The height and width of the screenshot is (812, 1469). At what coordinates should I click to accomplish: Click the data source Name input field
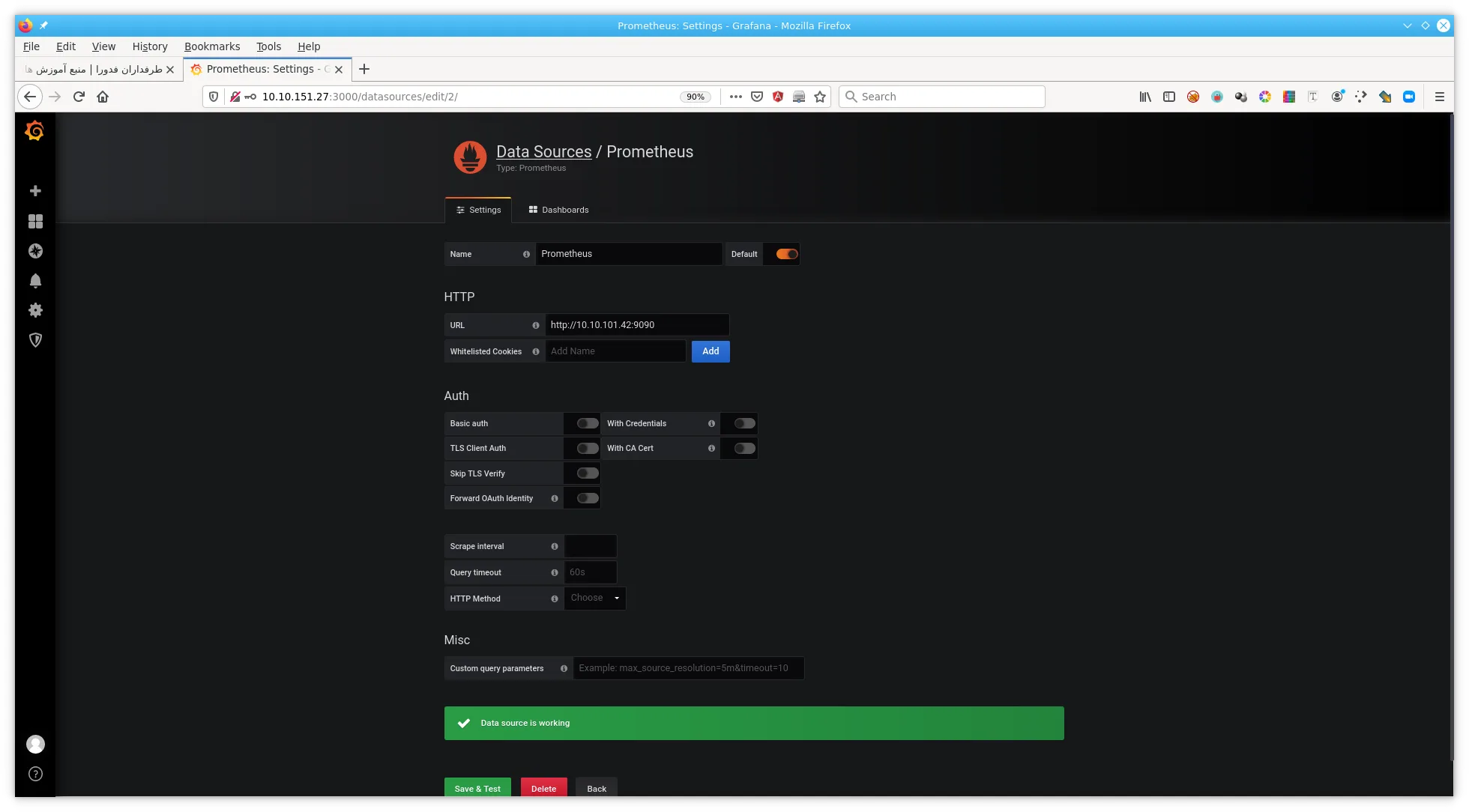pos(629,254)
